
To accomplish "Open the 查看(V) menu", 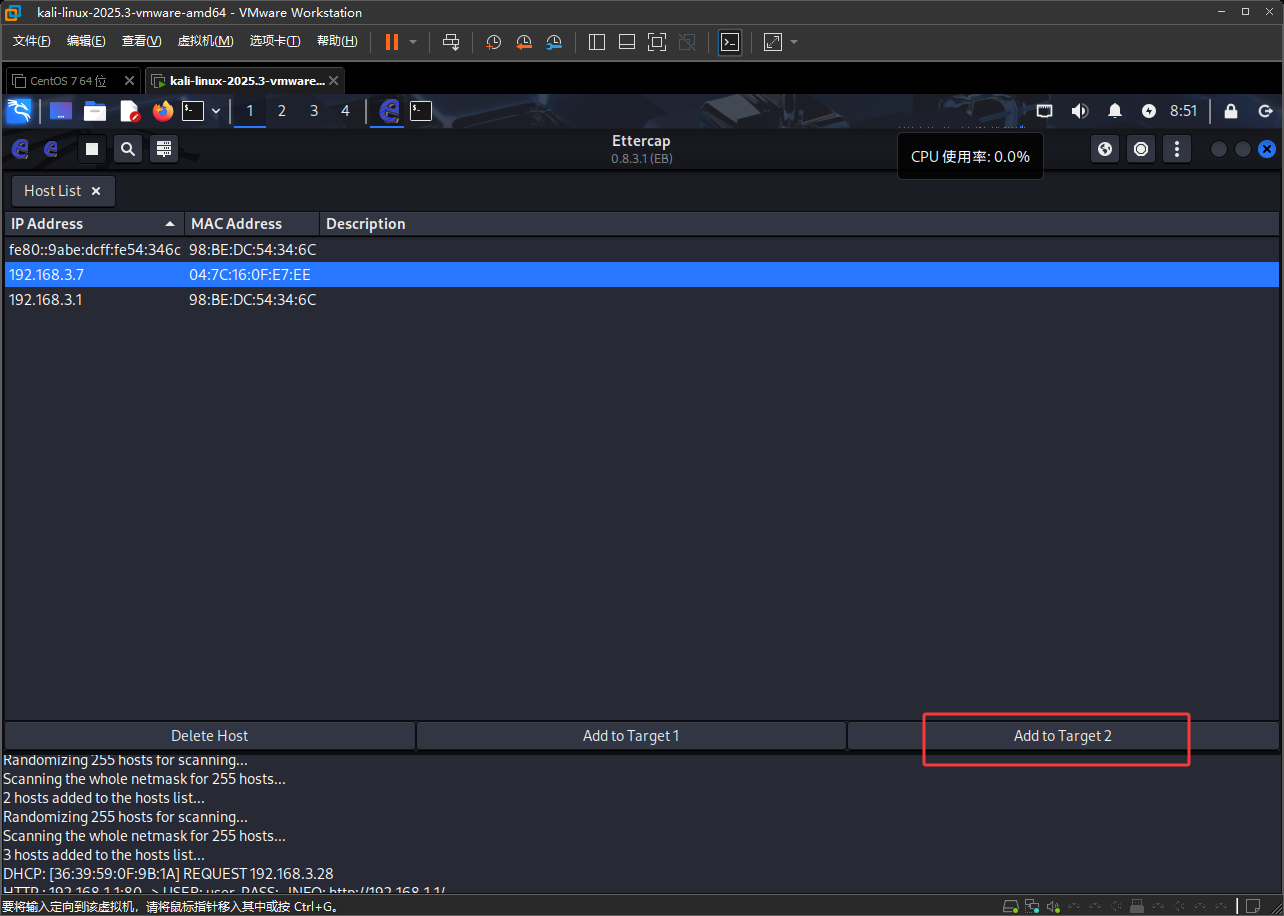I will [141, 41].
